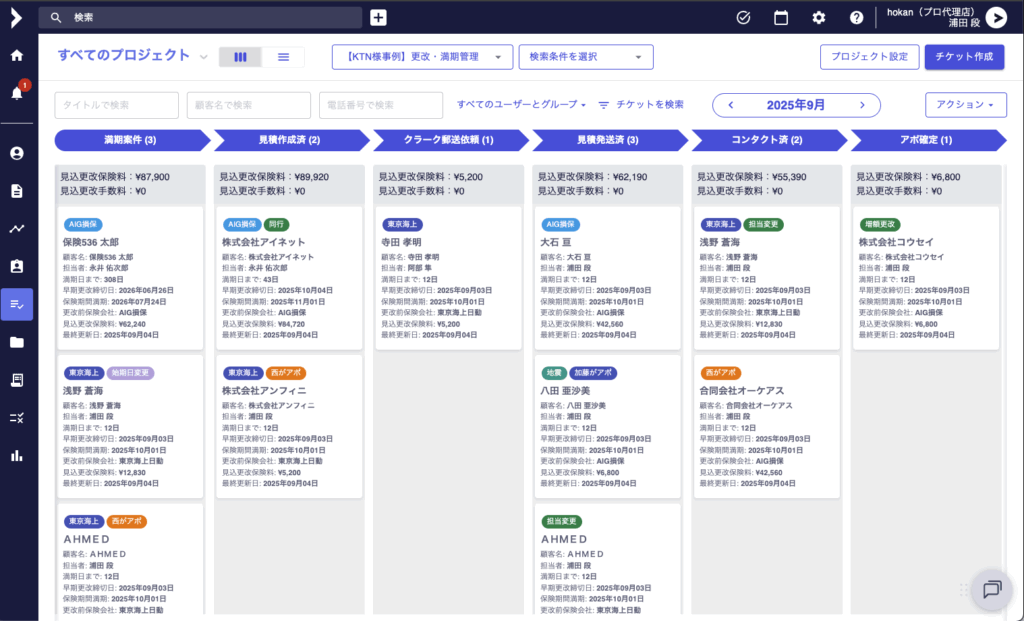Open the bar chart icon in sidebar

coord(17,456)
